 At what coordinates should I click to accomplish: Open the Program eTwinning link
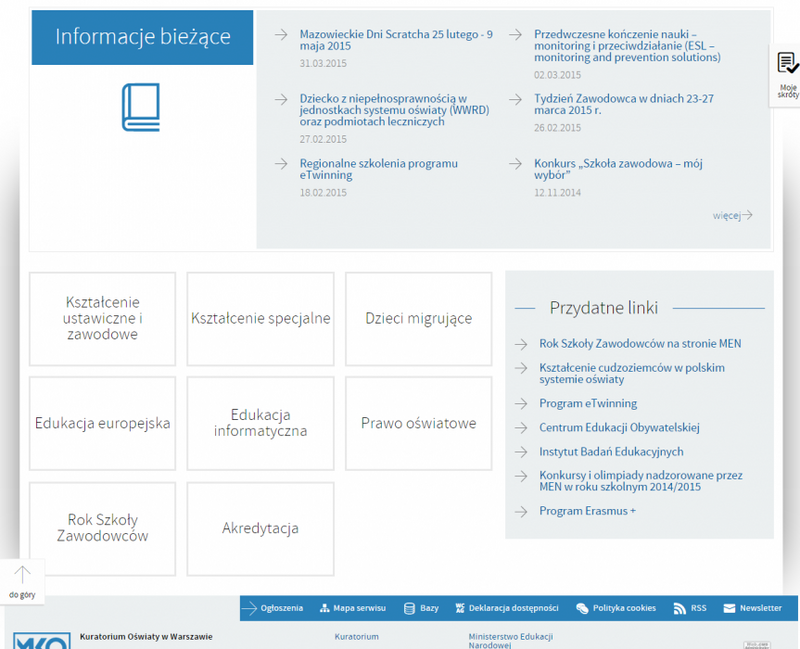[587, 404]
